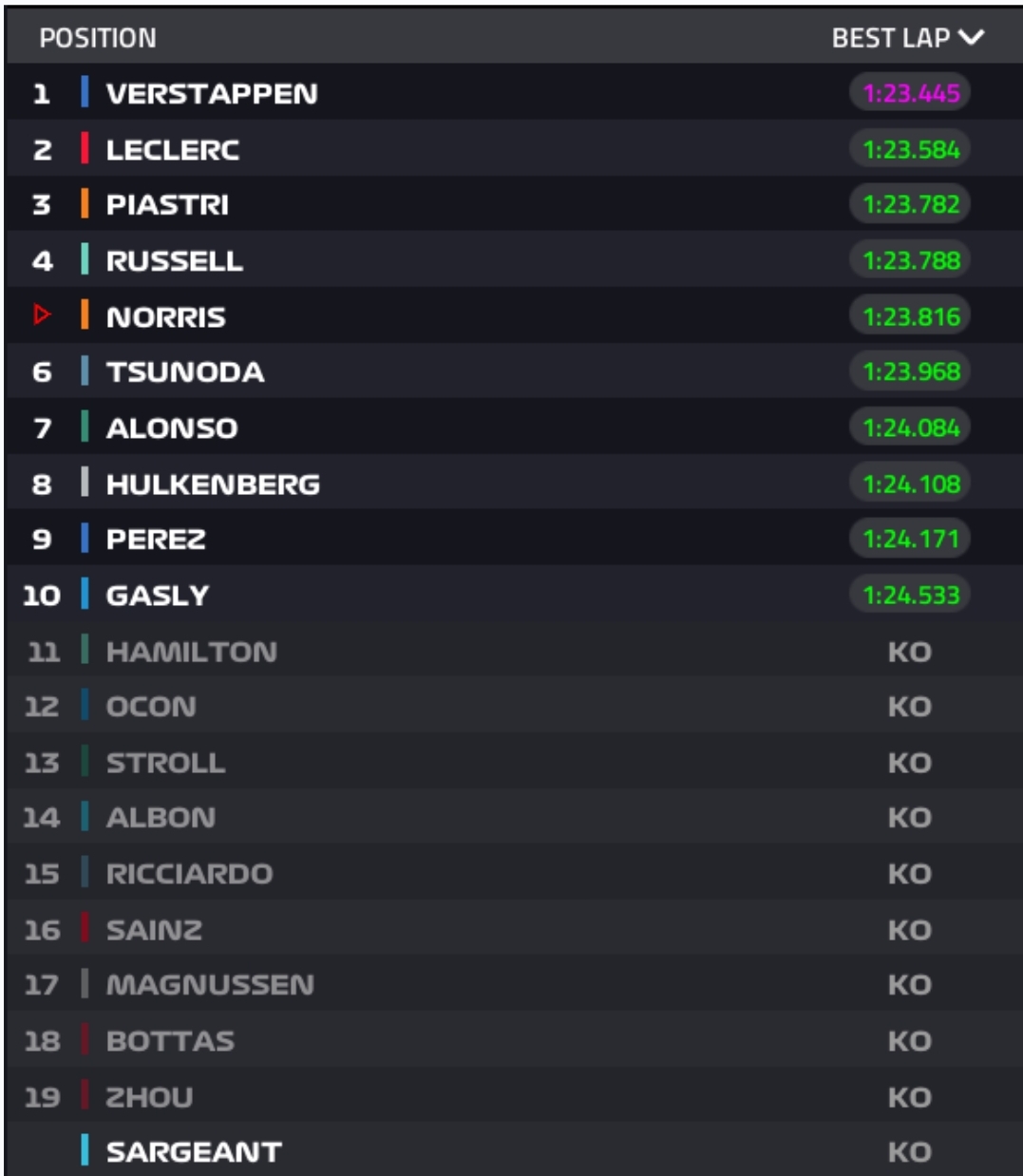The height and width of the screenshot is (1176, 1023).
Task: Select the Tsunoda driver row
Action: click(x=514, y=371)
